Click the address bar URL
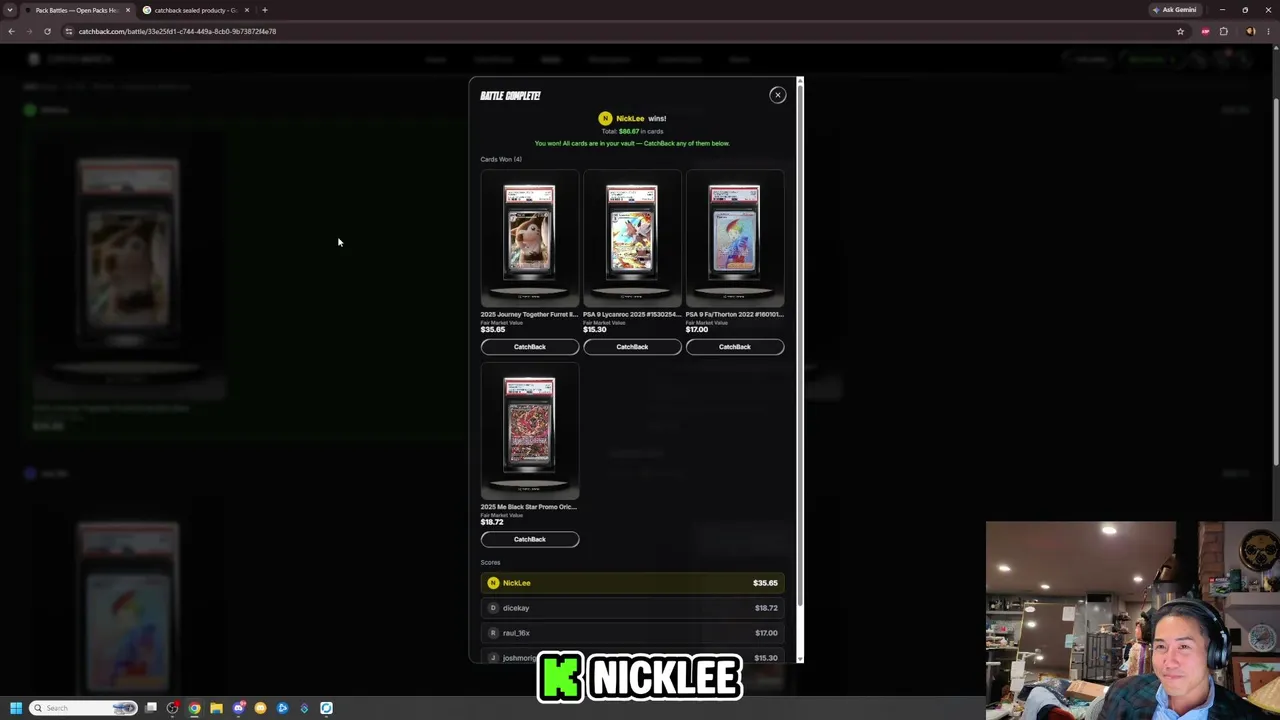Image resolution: width=1280 pixels, height=720 pixels. [x=178, y=31]
